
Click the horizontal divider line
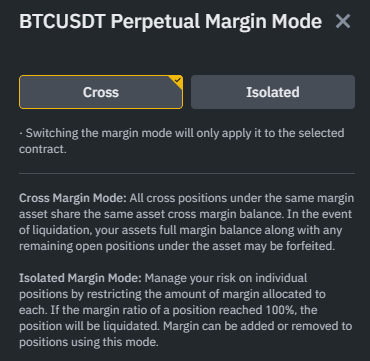point(187,173)
